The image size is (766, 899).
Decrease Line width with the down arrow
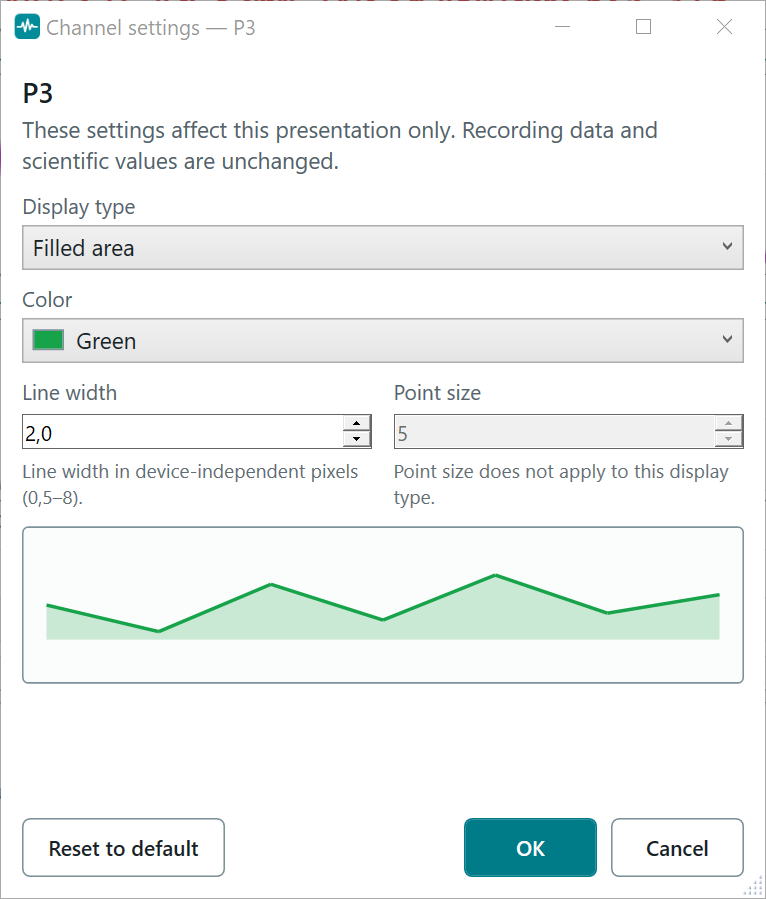pyautogui.click(x=357, y=439)
